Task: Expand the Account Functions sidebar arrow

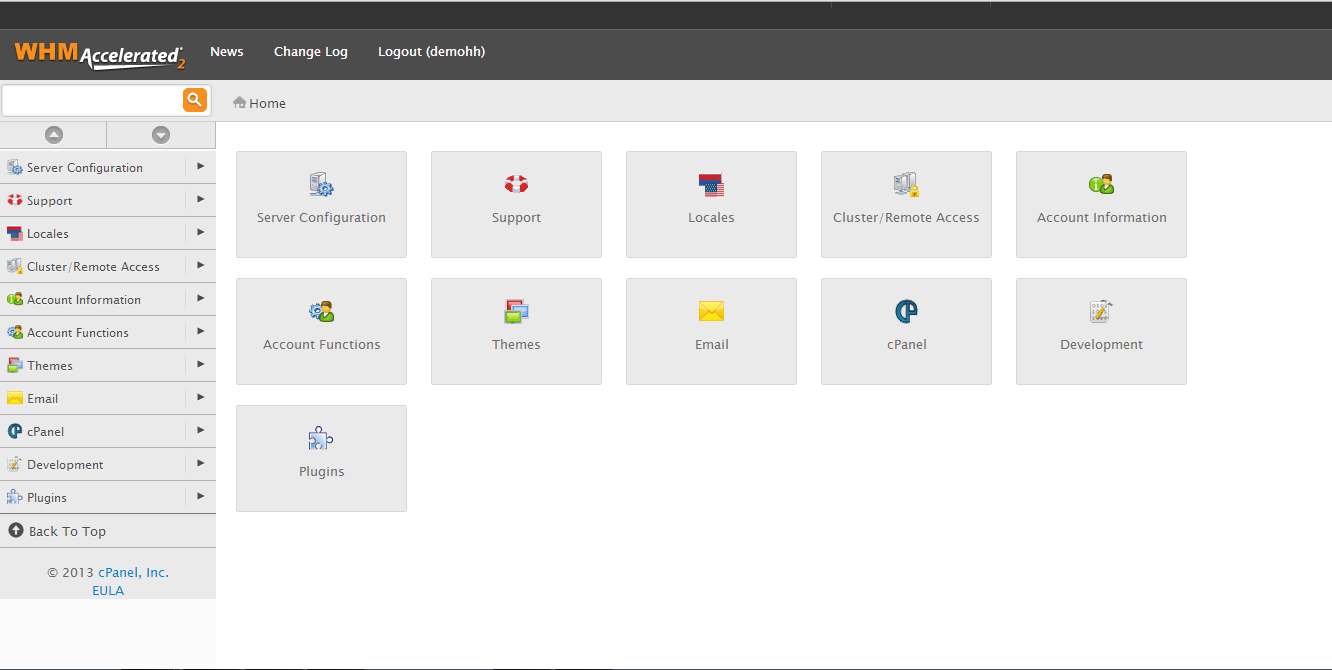Action: (x=200, y=332)
